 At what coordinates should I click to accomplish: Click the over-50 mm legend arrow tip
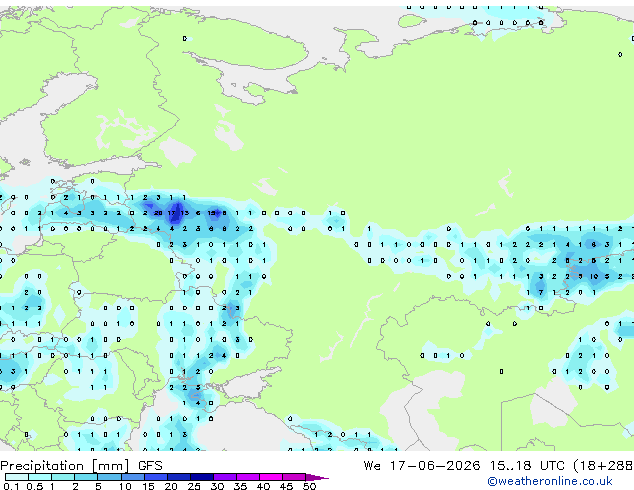coord(317,477)
